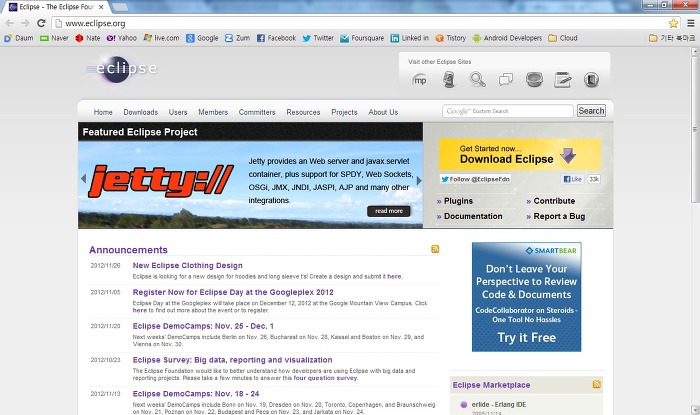This screenshot has height=415, width=700.
Task: Open the Twitter bookmark
Action: tap(318, 38)
